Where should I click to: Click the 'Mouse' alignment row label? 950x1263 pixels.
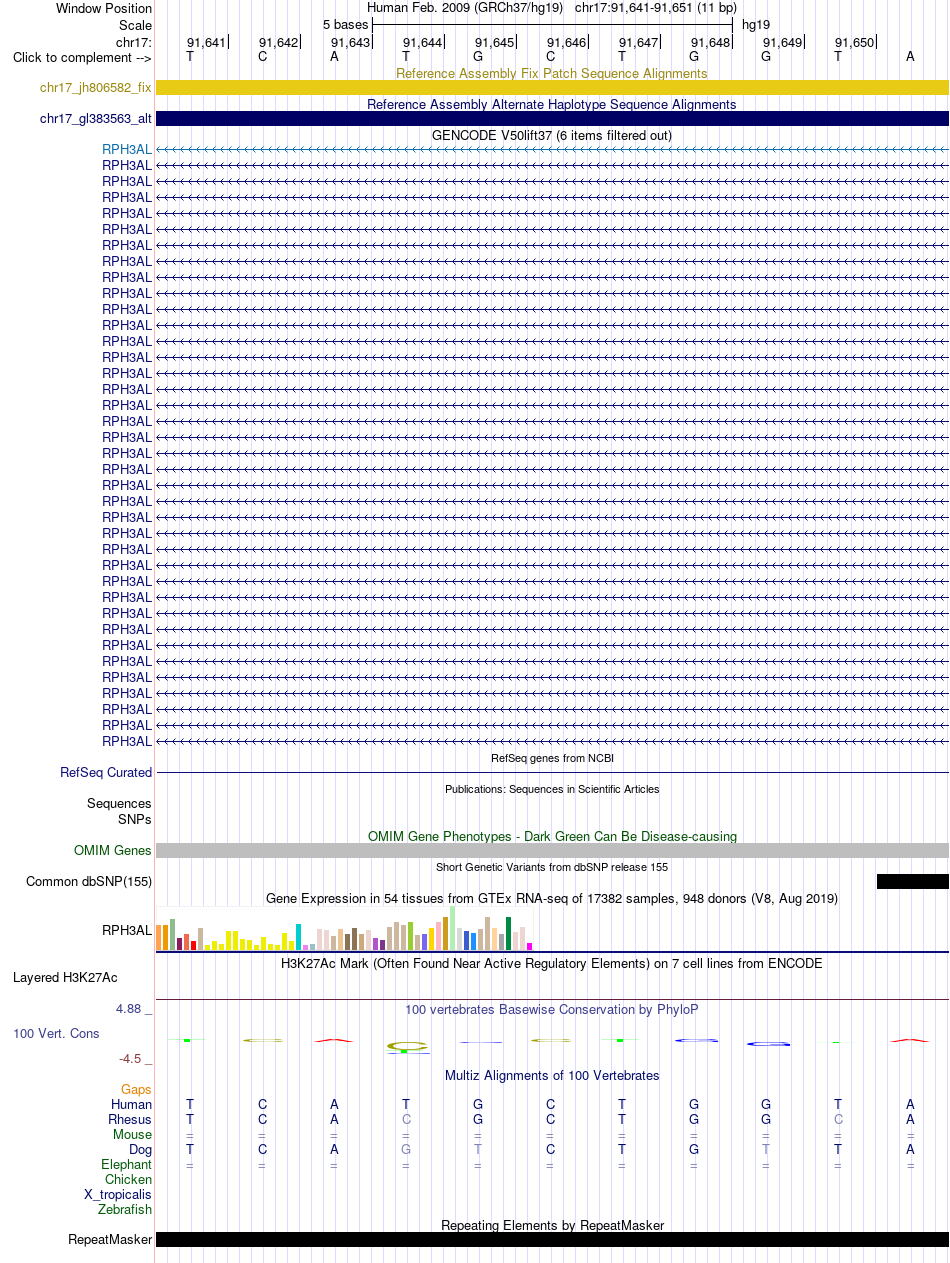pyautogui.click(x=133, y=1134)
